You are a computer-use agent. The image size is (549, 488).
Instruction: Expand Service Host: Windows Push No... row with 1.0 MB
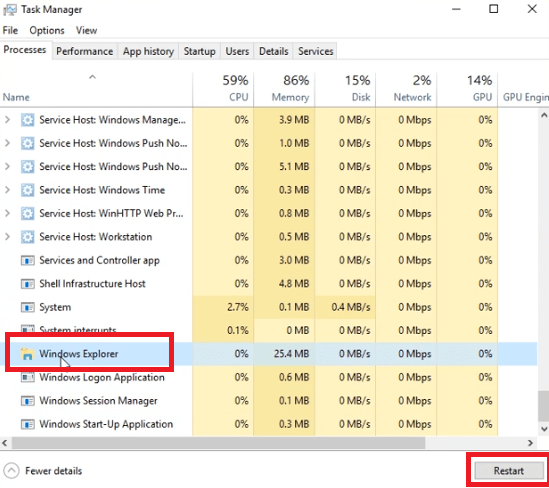(x=7, y=144)
